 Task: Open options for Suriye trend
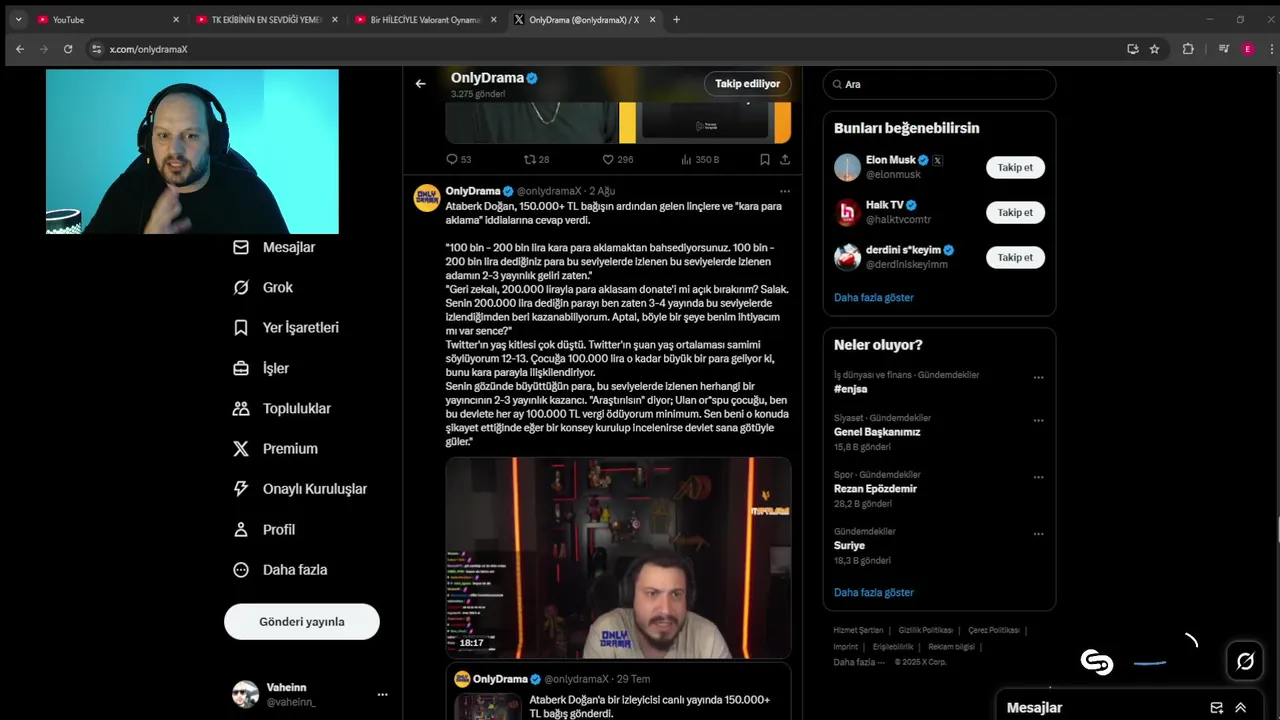pos(1038,534)
